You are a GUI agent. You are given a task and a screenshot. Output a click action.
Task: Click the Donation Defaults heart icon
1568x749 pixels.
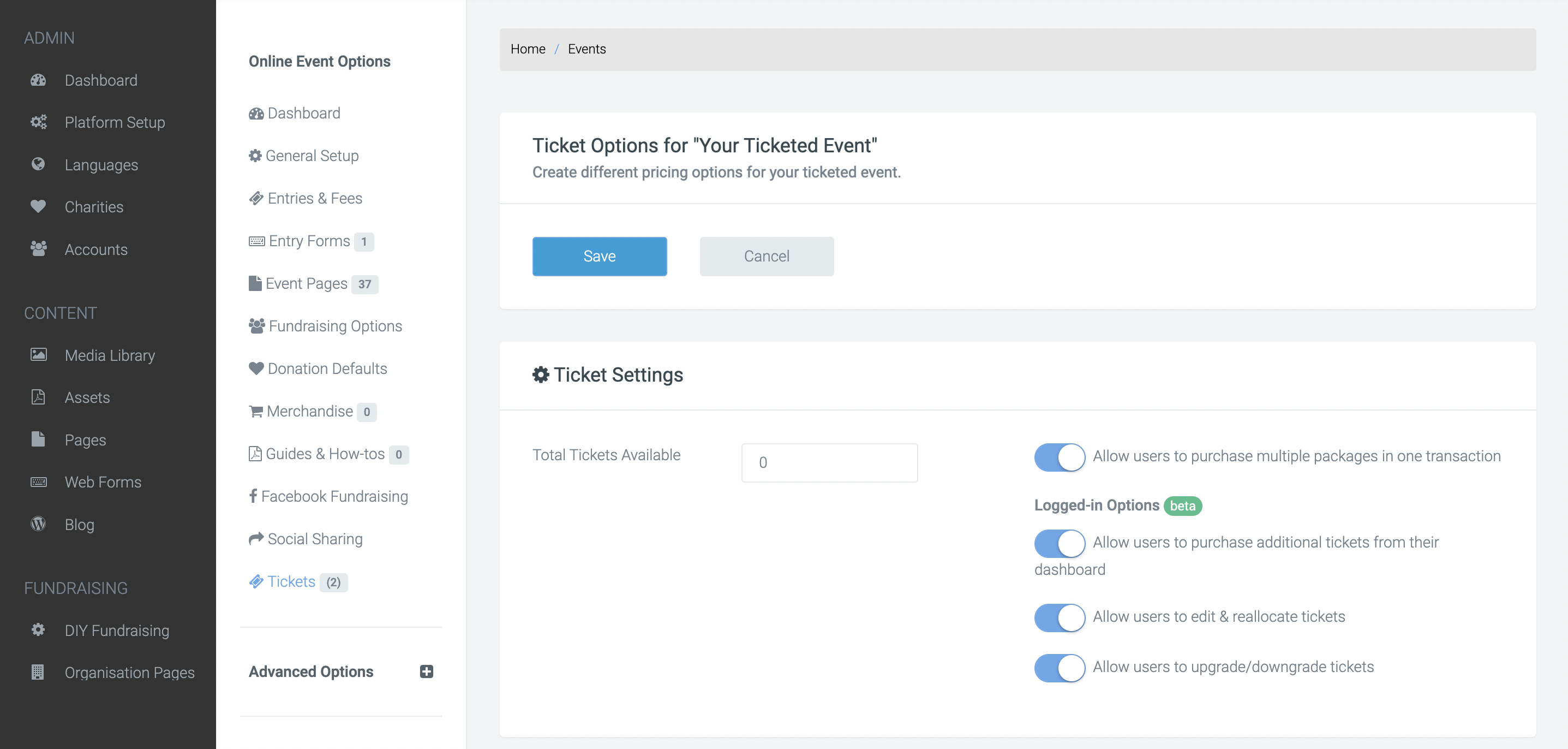256,368
